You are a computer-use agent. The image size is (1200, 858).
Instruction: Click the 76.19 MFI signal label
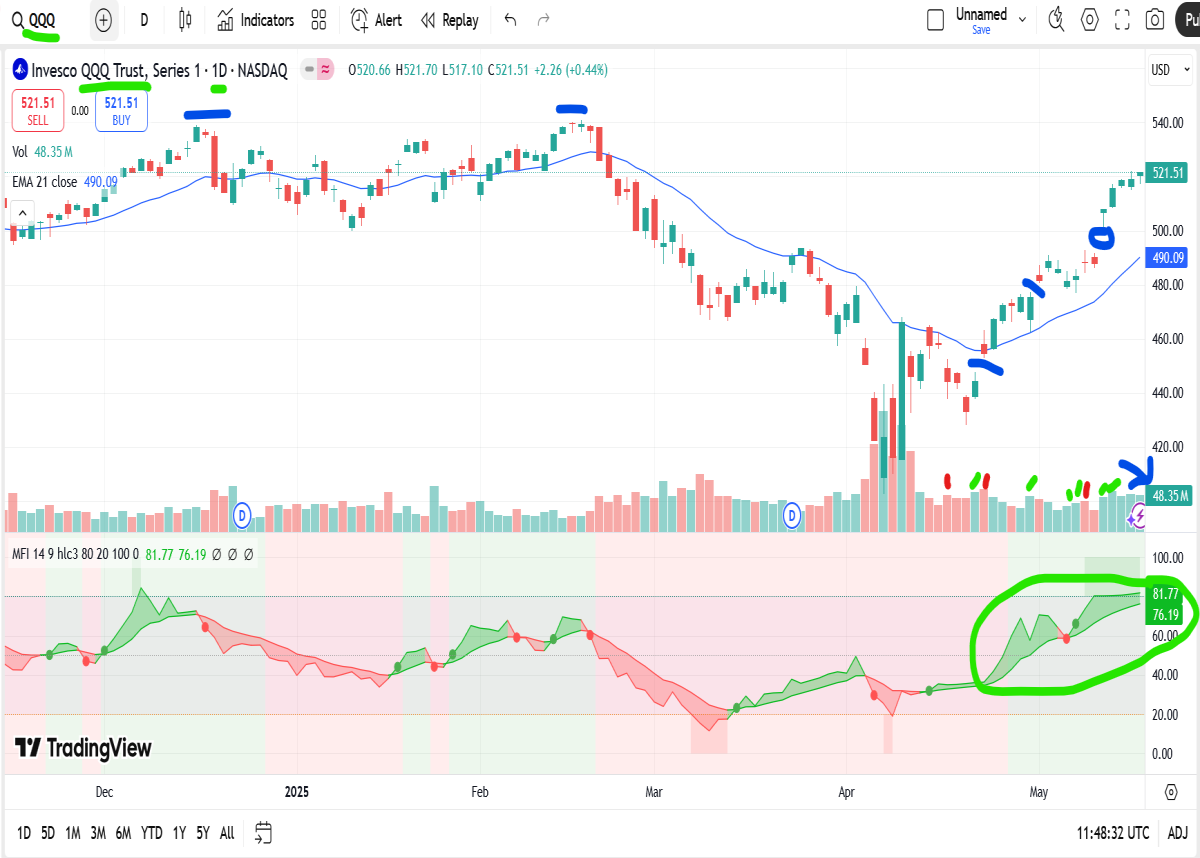1167,613
